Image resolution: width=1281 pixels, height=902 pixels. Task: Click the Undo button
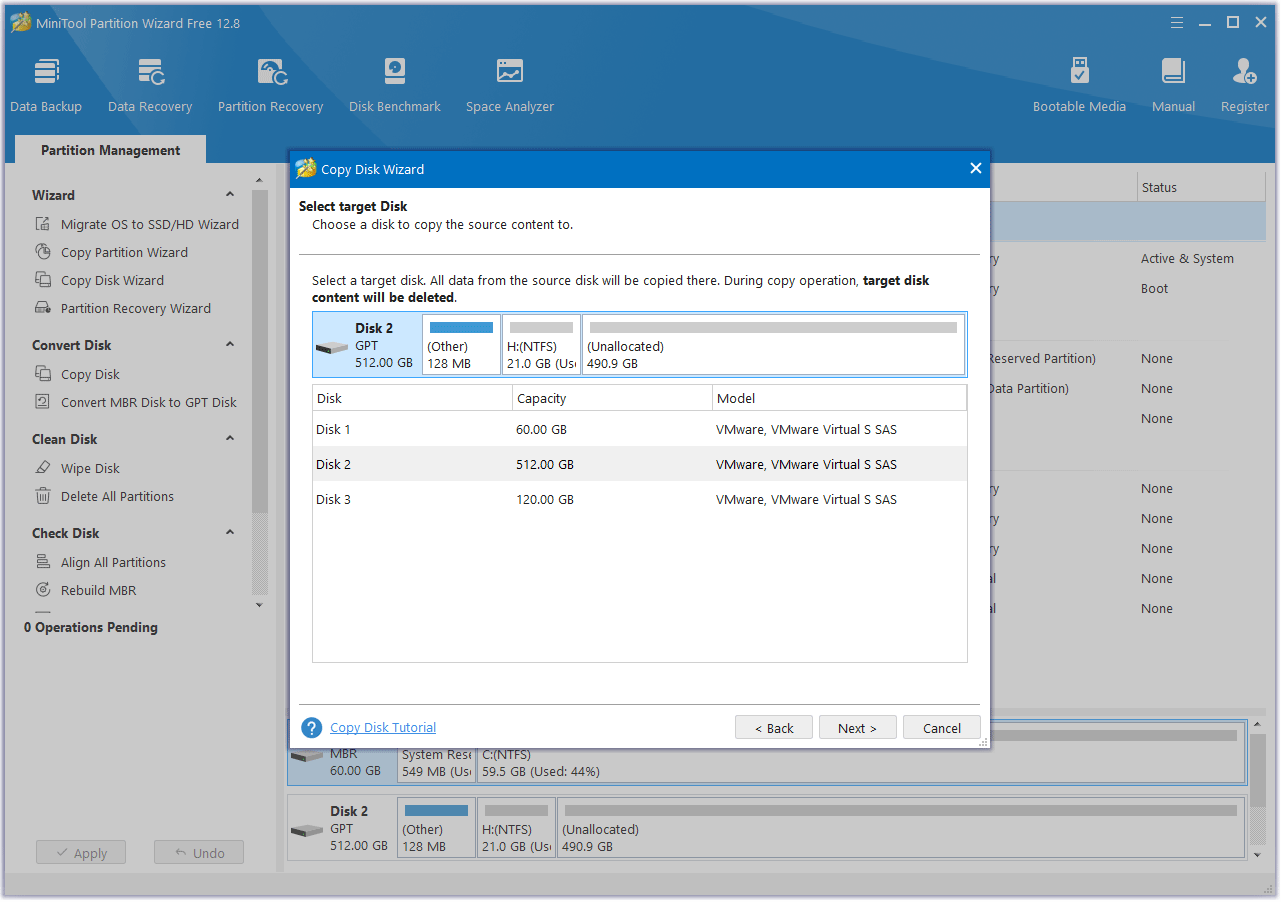click(x=199, y=853)
